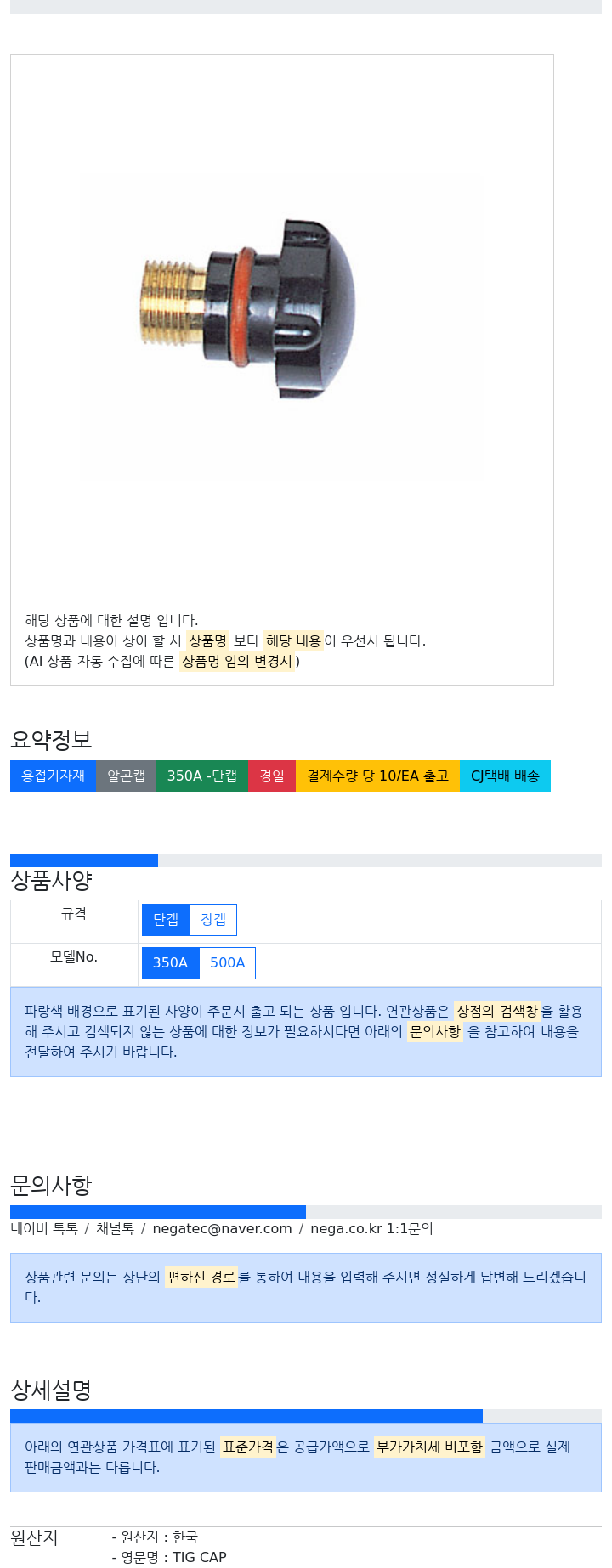Select the 350A -단캡 green badge
Viewport: 612px width, 1568px height.
tap(202, 776)
